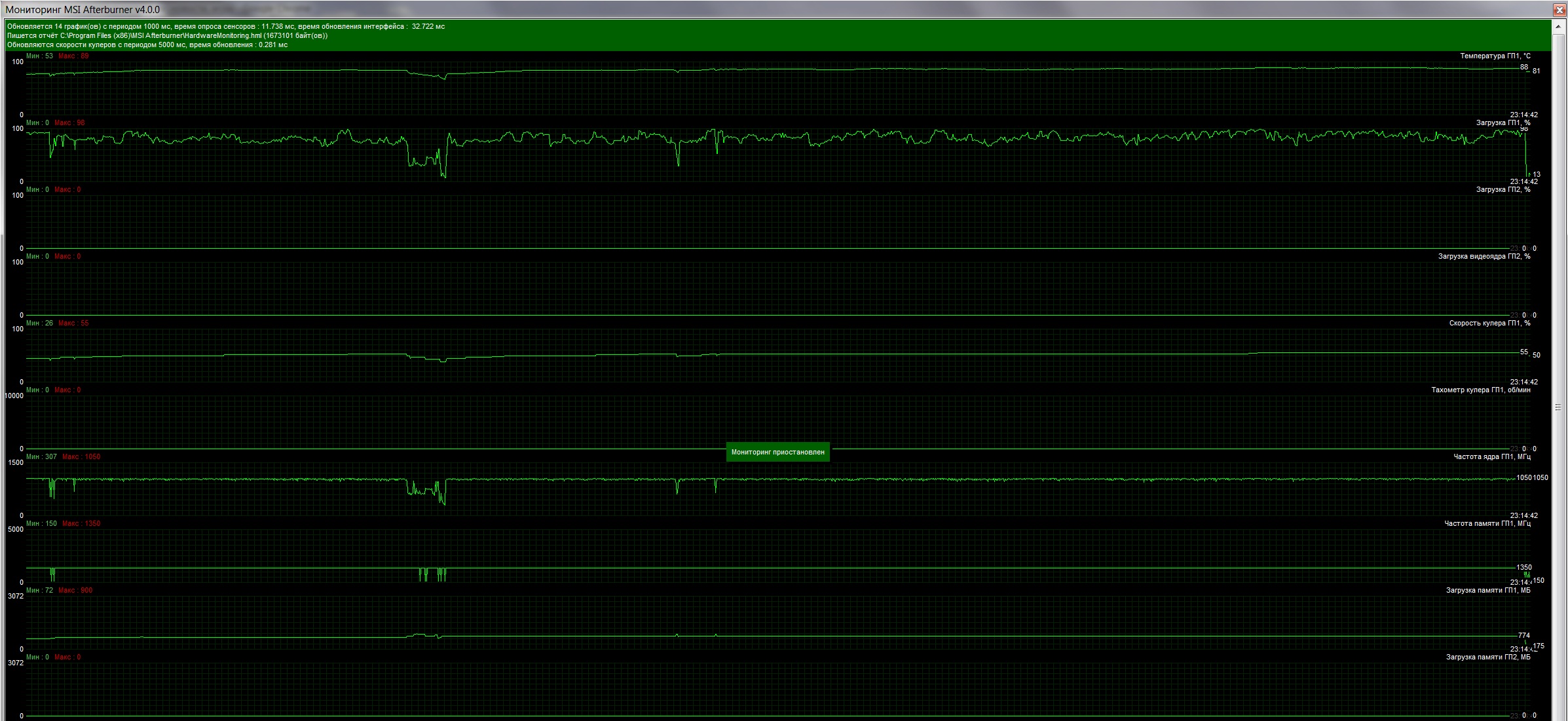Click the 'Тахометр кулера ГП1, об/мин' label
The width and height of the screenshot is (1568, 721).
click(1480, 390)
